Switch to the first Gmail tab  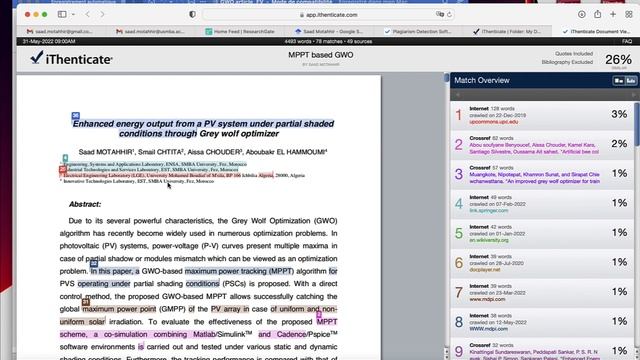click(x=60, y=31)
